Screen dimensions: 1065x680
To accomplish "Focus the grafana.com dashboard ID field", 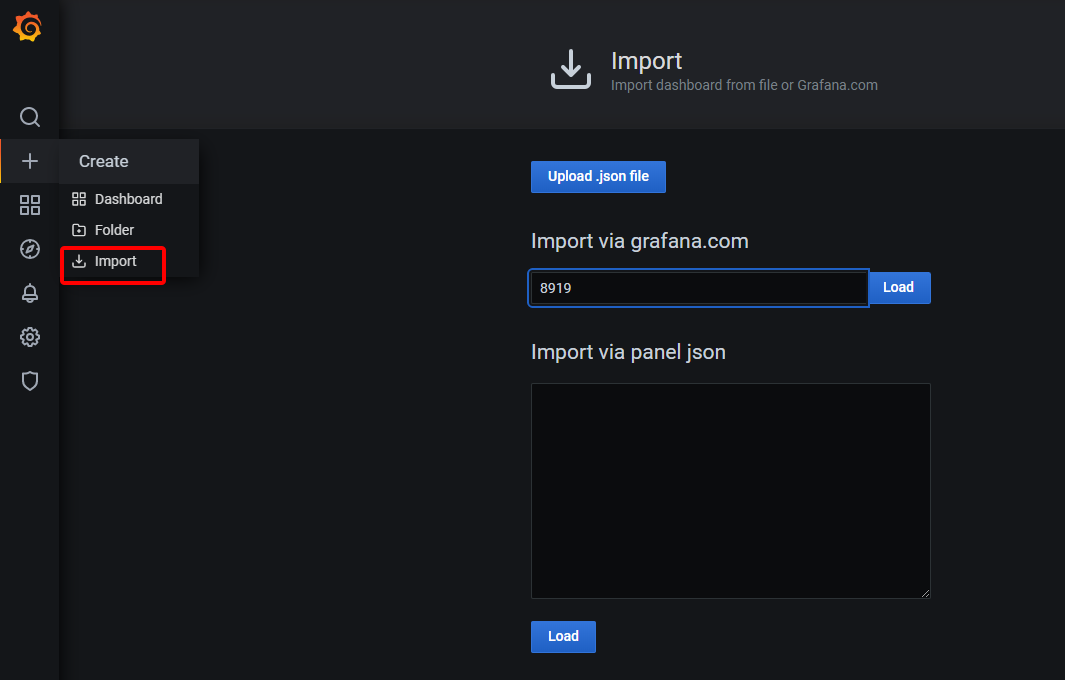I will (698, 288).
